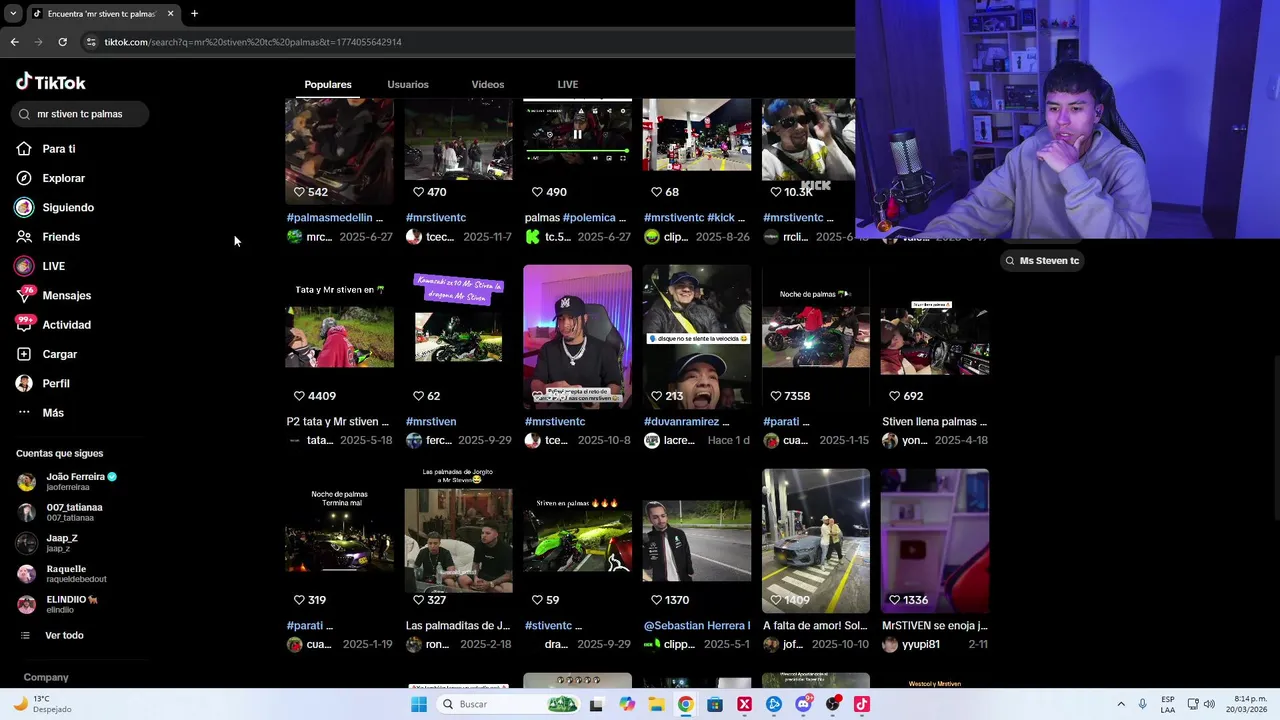This screenshot has width=1280, height=720.
Task: Click the Ms Steven tc search suggestion
Action: click(1042, 260)
